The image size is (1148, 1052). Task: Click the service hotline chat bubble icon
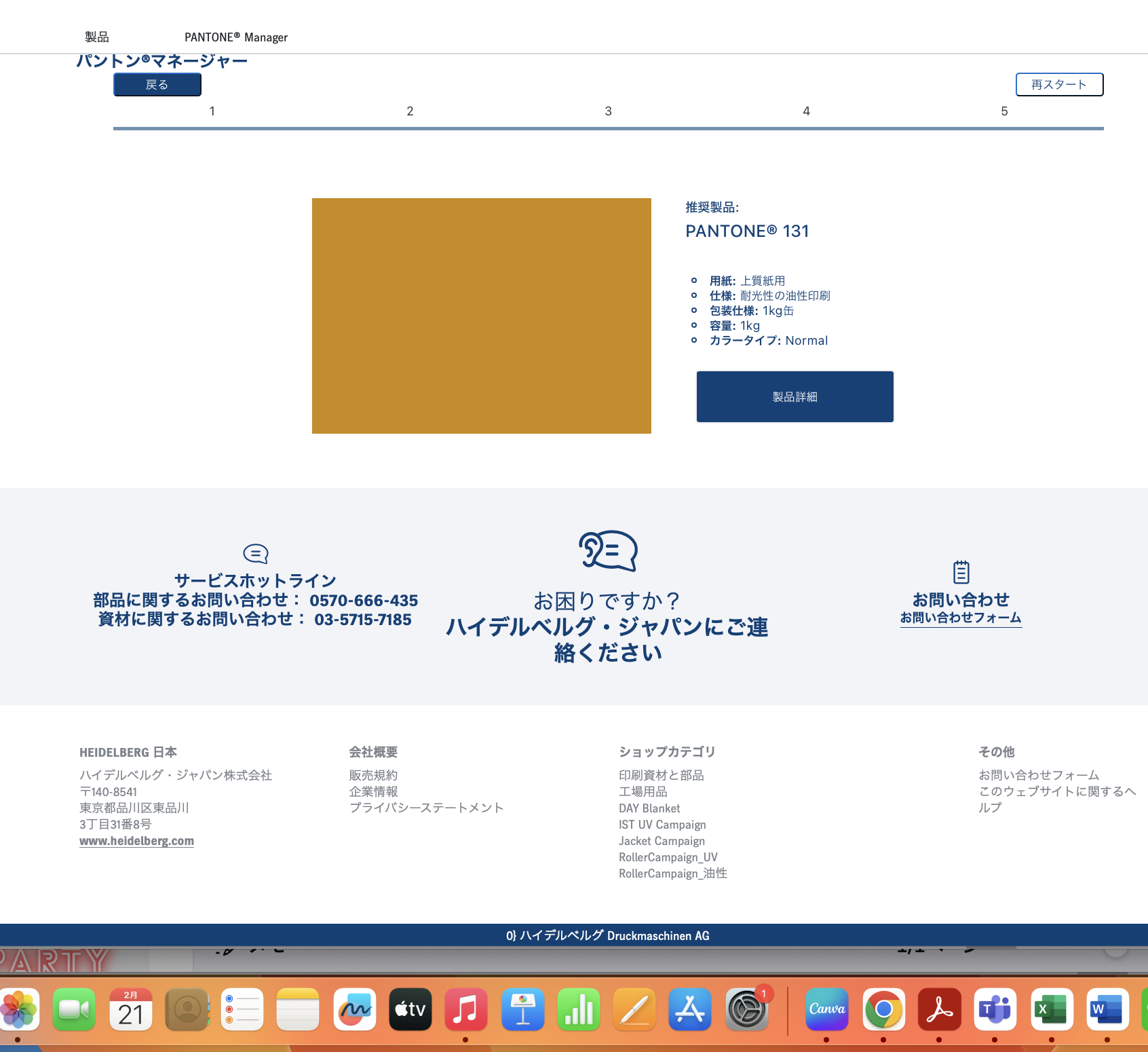click(x=256, y=554)
